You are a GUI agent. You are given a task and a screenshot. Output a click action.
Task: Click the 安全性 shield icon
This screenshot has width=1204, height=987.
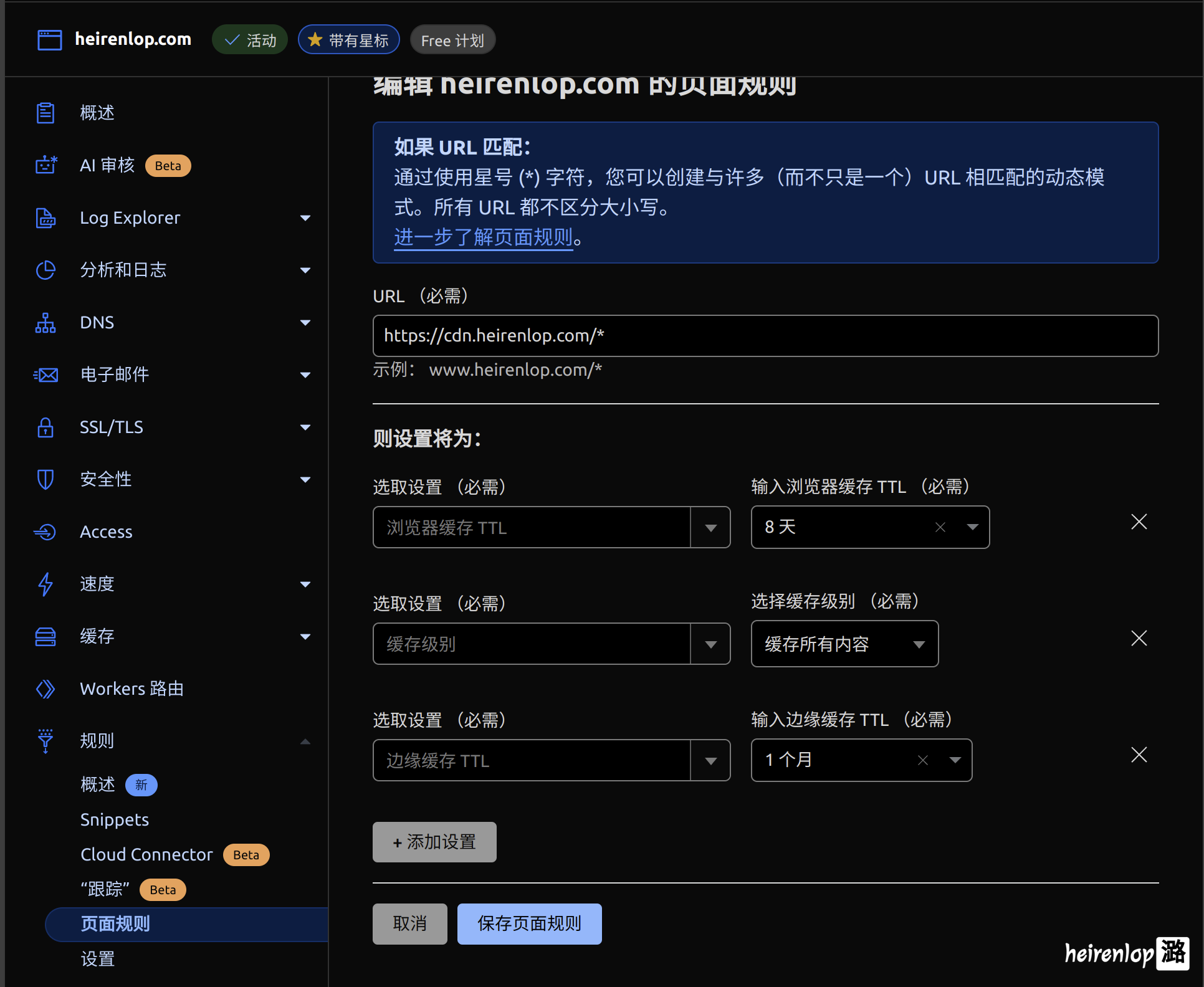[x=45, y=479]
